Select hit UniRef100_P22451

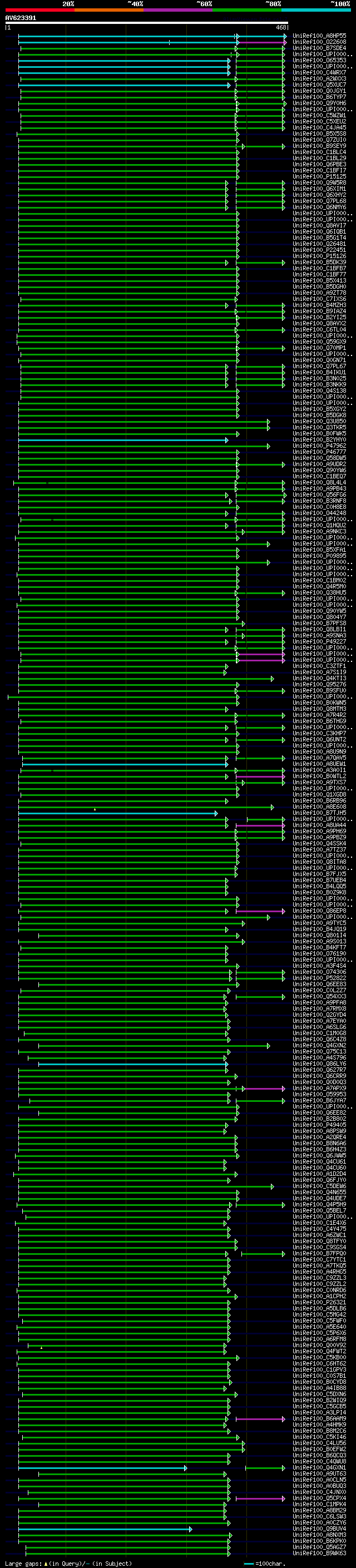click(319, 250)
